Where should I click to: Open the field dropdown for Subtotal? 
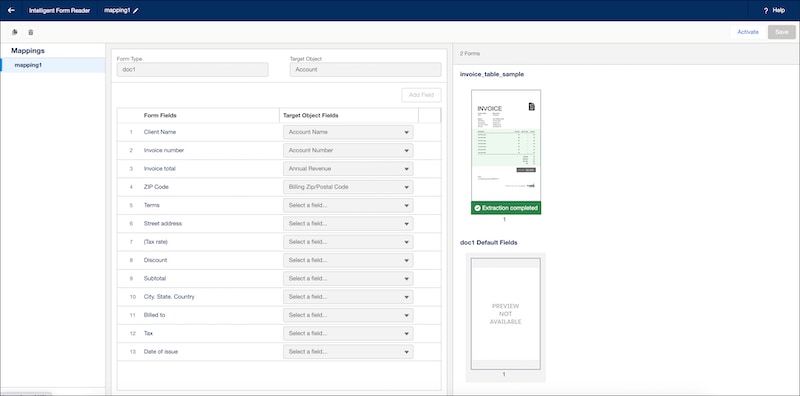coord(348,279)
